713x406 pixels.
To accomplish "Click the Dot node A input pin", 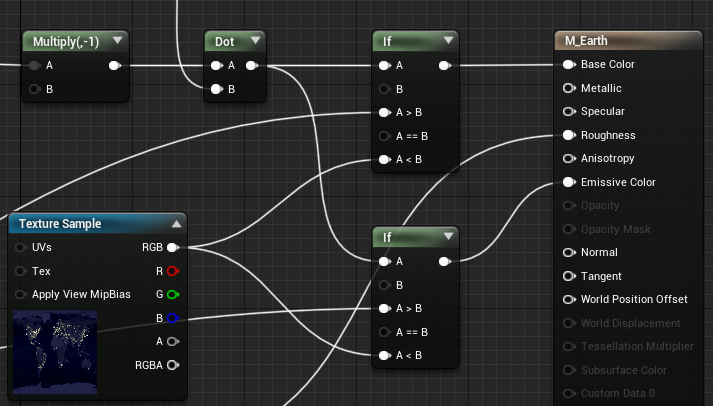I will [217, 65].
